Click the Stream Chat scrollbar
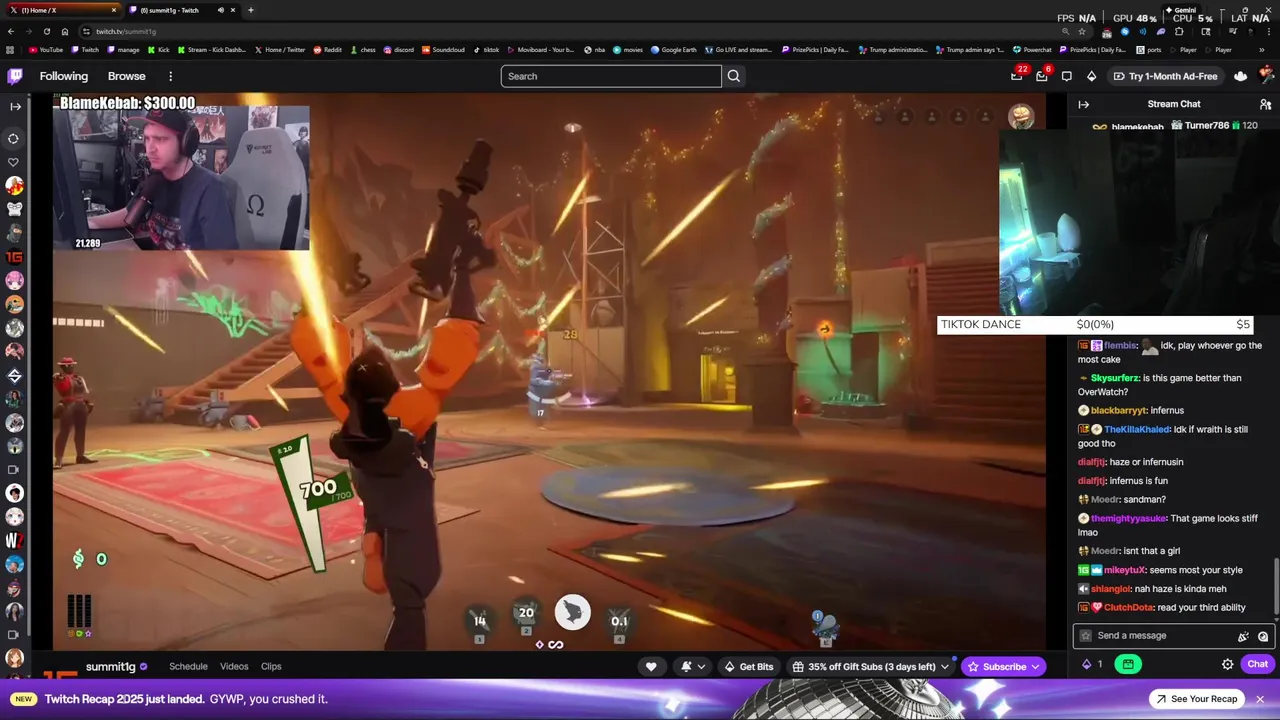Viewport: 1280px width, 720px height. [1276, 588]
